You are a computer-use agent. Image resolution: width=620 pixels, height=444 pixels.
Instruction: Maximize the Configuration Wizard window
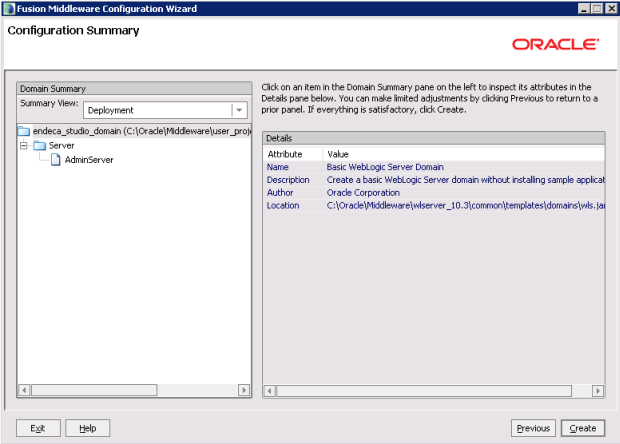click(597, 9)
